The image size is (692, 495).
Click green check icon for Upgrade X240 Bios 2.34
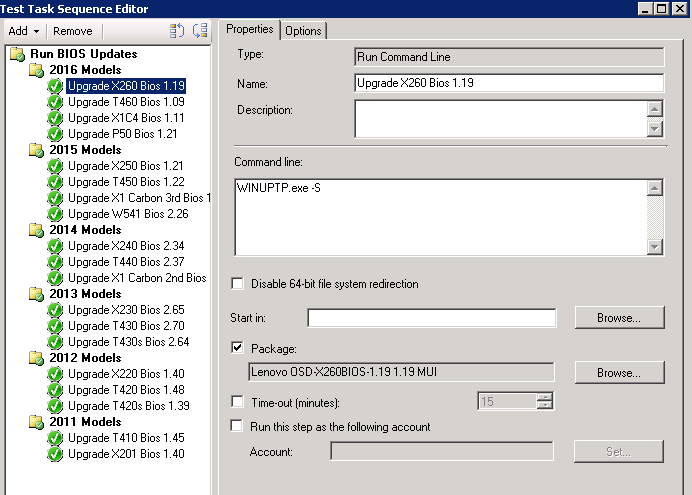coord(55,246)
